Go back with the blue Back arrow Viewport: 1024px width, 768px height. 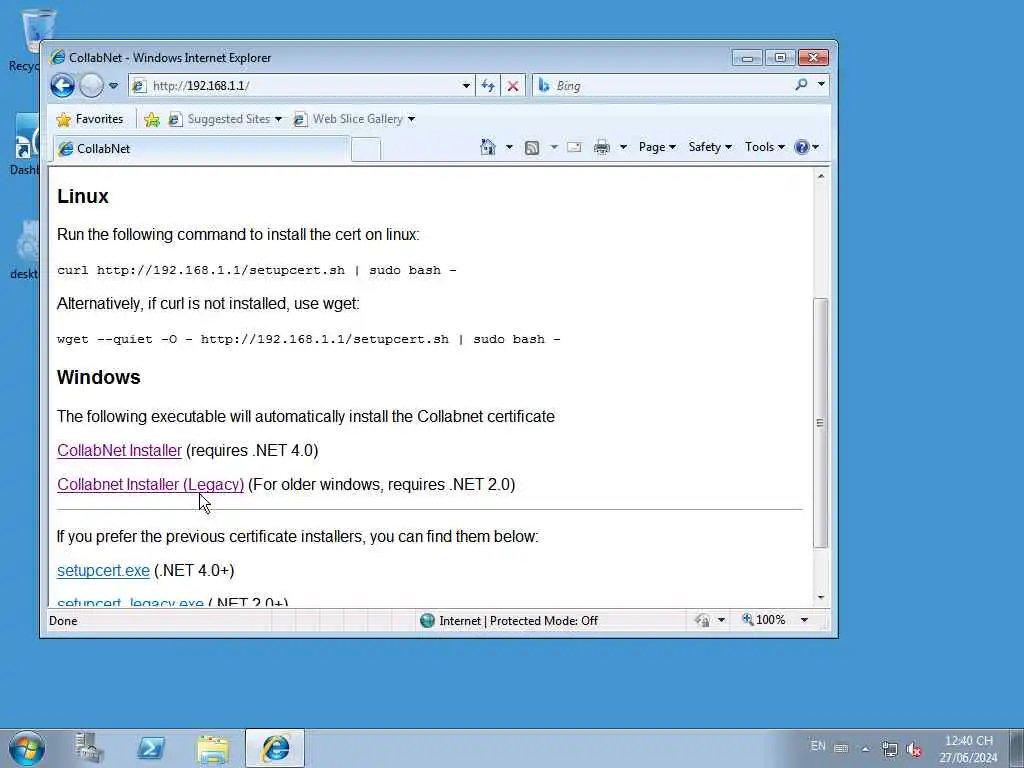coord(63,86)
